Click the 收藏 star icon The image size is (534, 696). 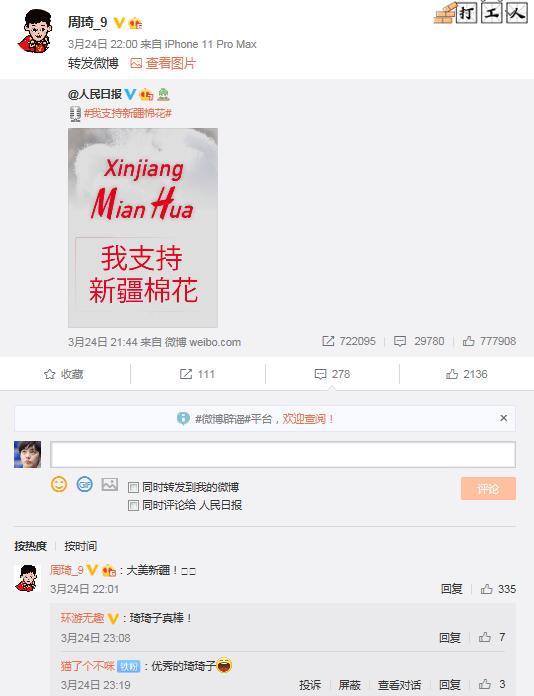pyautogui.click(x=50, y=375)
